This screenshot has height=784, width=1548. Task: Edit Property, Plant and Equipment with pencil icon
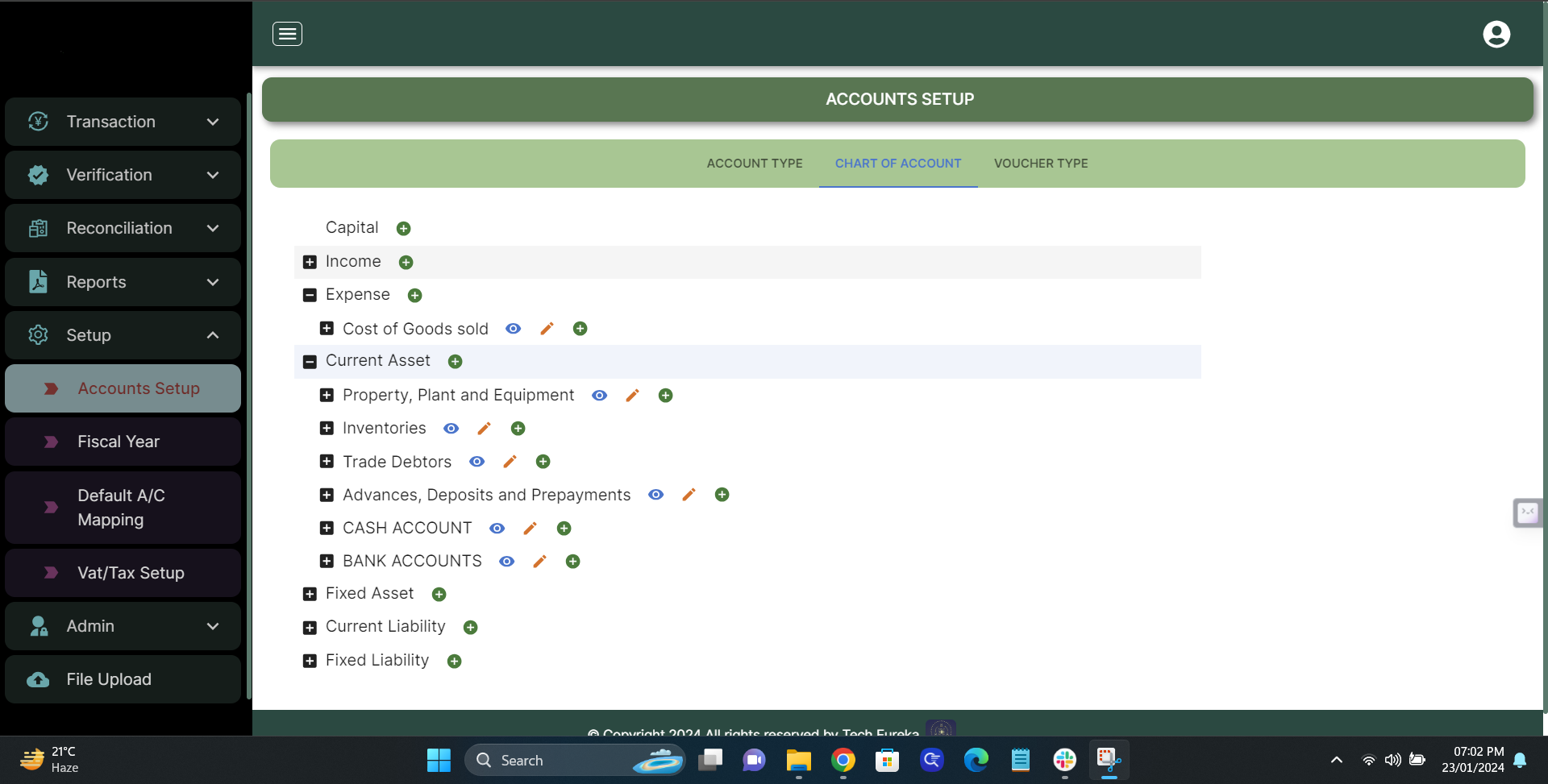(632, 396)
